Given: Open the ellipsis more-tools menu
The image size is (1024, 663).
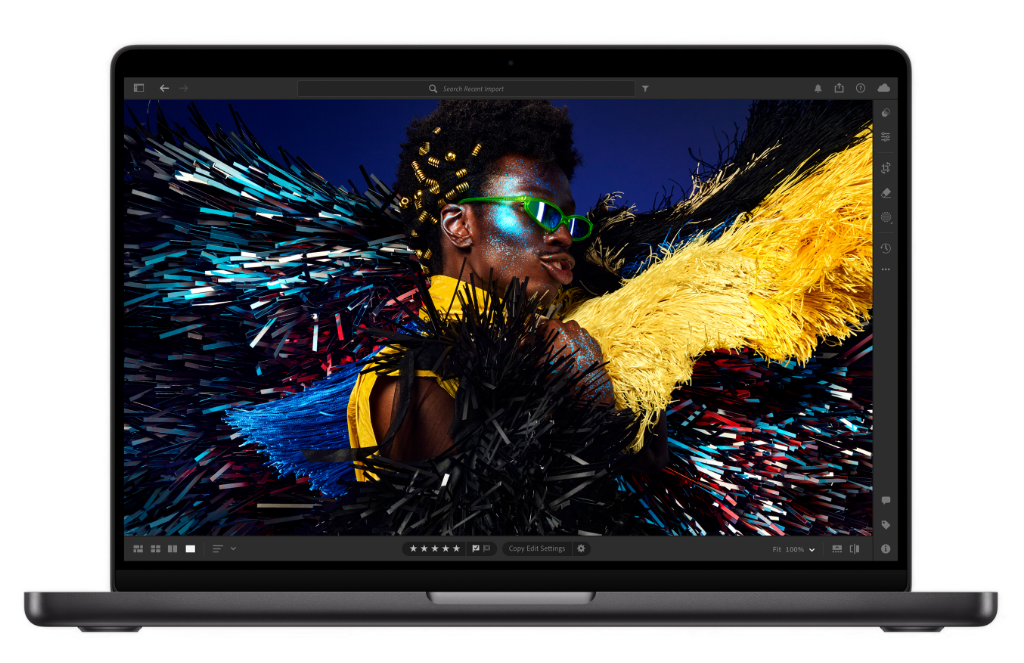Looking at the screenshot, I should tap(885, 268).
